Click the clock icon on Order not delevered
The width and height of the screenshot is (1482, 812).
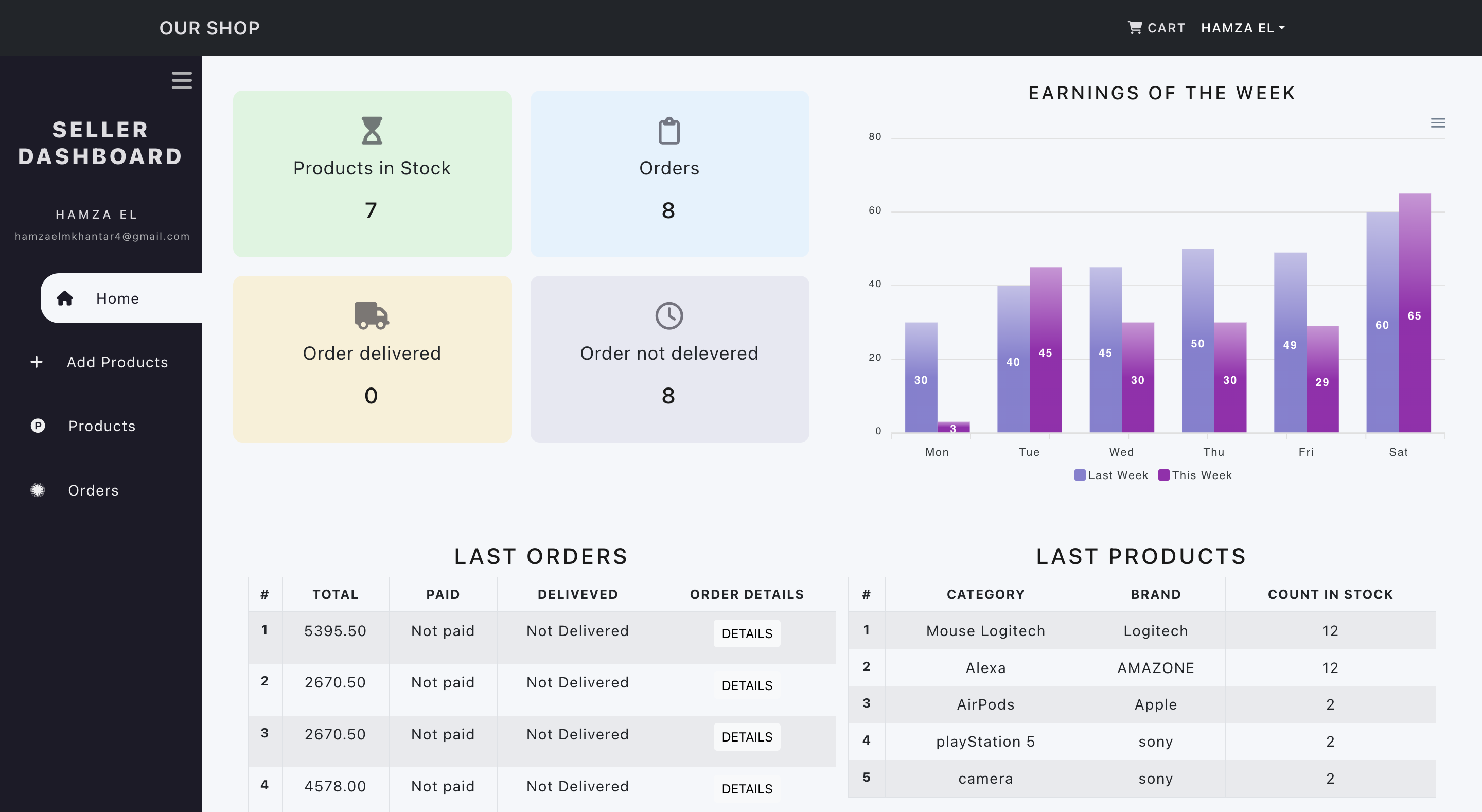tap(669, 315)
